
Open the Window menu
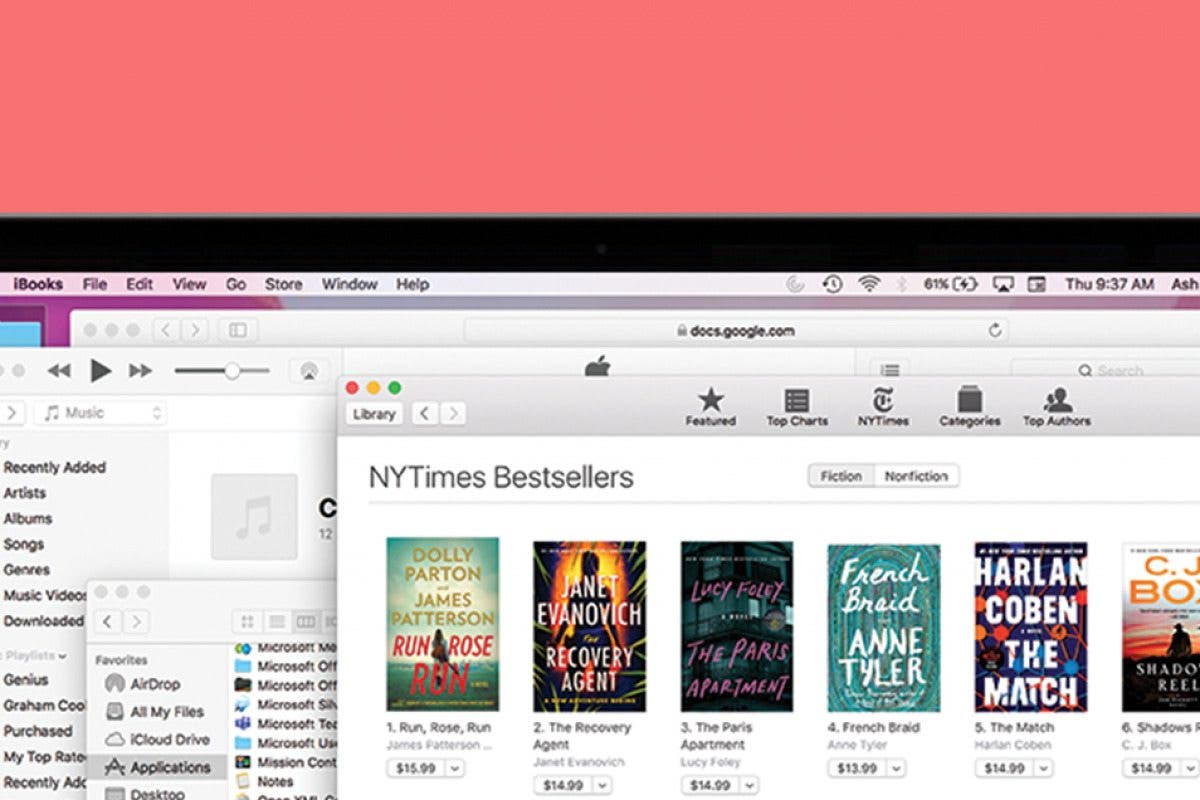pos(349,284)
